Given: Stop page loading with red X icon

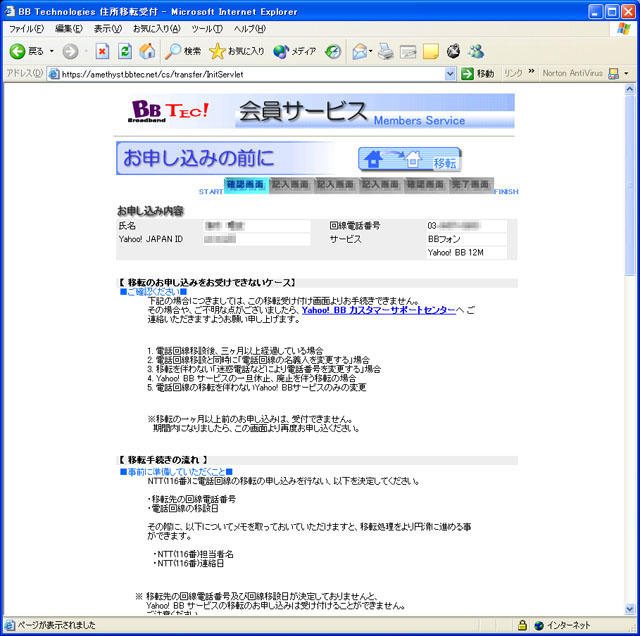Looking at the screenshot, I should [102, 51].
